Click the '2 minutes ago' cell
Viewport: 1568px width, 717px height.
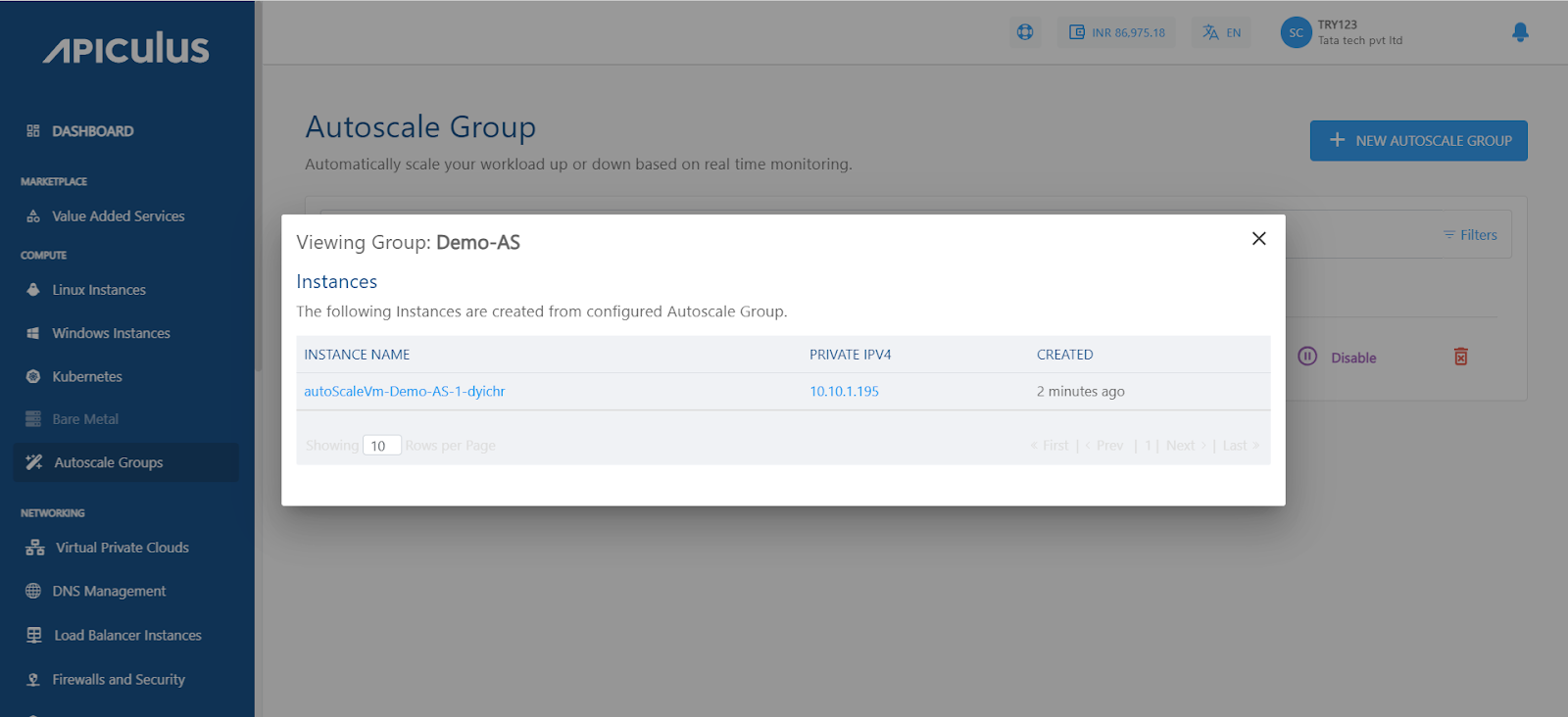[x=1081, y=391]
